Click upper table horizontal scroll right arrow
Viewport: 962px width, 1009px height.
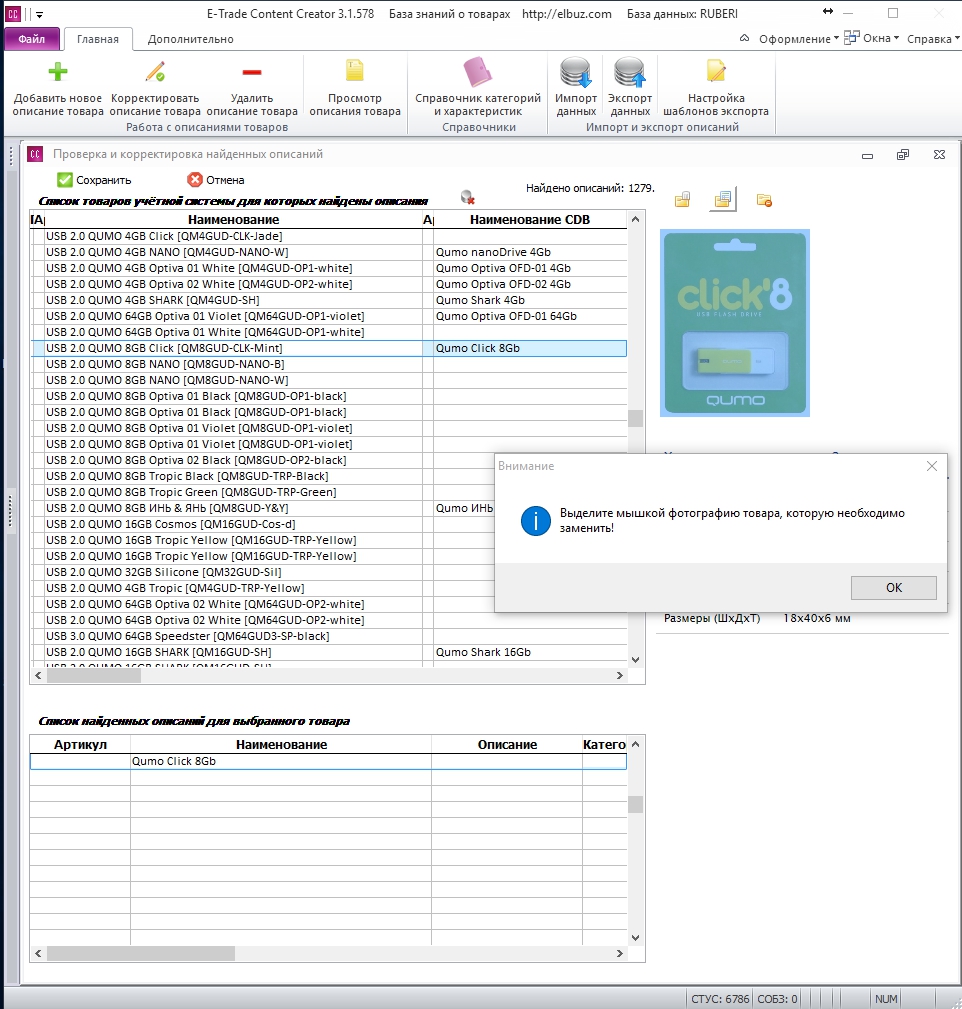[620, 675]
